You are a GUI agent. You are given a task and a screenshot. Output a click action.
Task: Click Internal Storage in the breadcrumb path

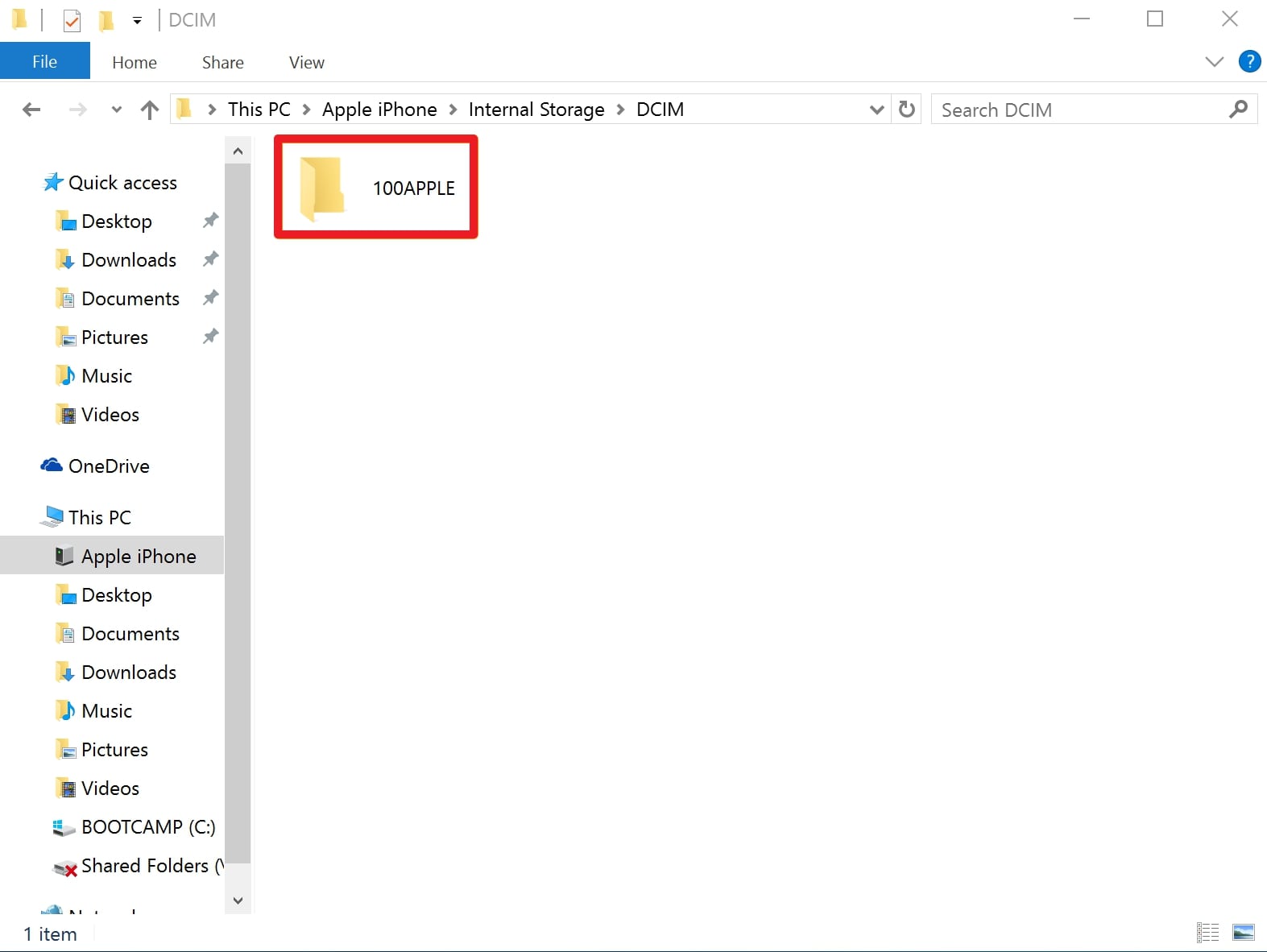(536, 110)
